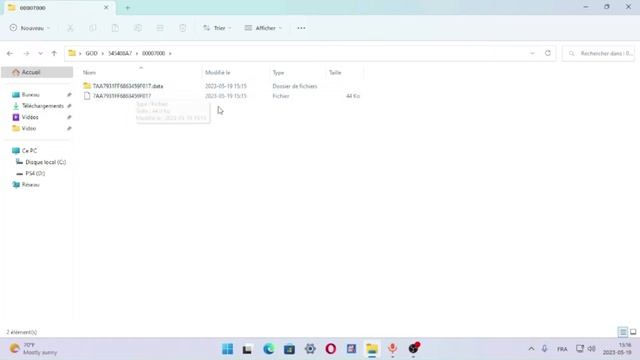This screenshot has width=640, height=360.
Task: Click the Paste toolbar icon
Action: coord(115,28)
